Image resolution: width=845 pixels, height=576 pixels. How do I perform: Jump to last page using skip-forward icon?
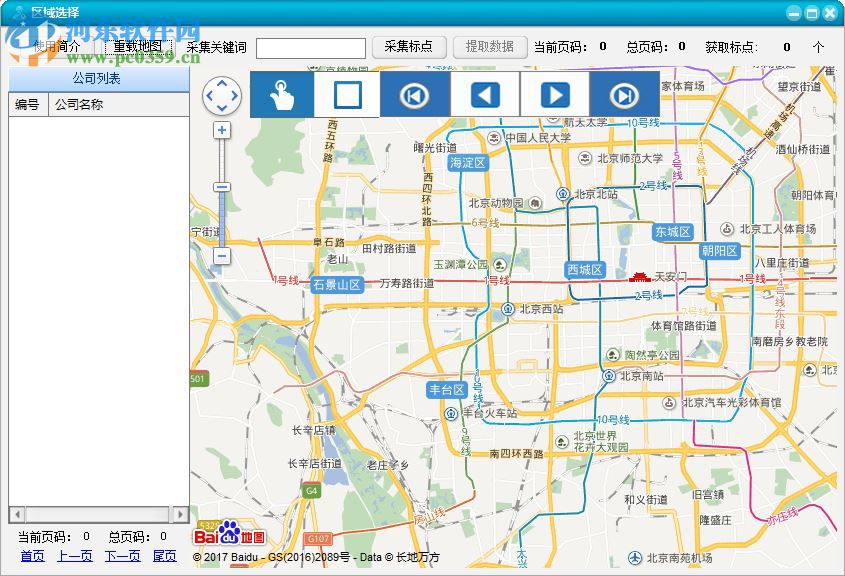coord(624,95)
